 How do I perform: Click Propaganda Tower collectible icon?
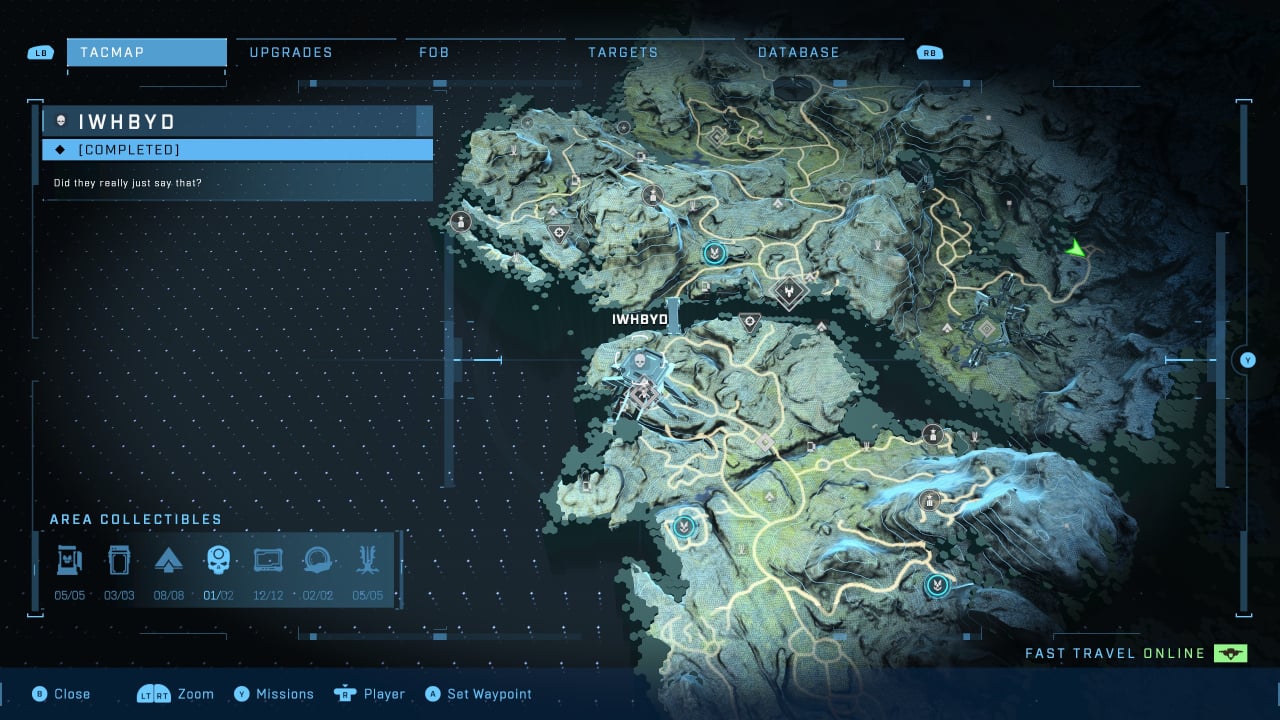coord(69,561)
